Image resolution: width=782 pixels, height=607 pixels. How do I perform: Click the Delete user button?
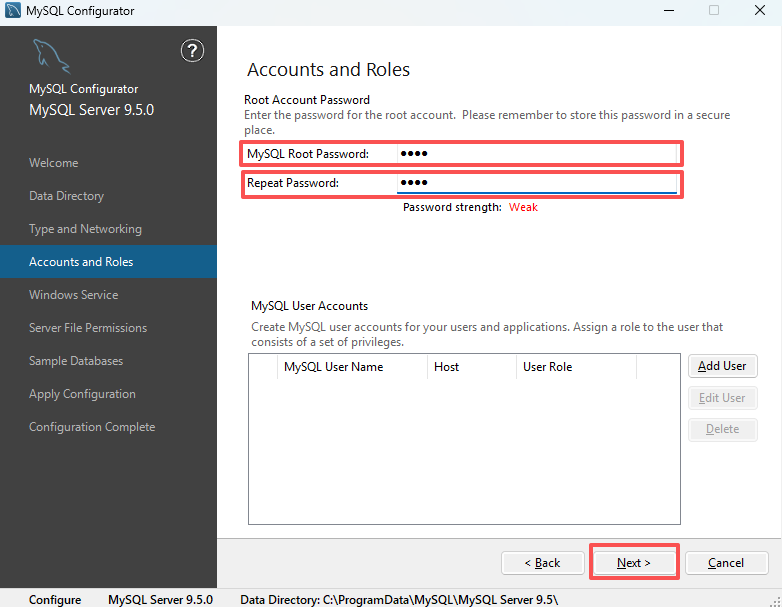tap(722, 429)
